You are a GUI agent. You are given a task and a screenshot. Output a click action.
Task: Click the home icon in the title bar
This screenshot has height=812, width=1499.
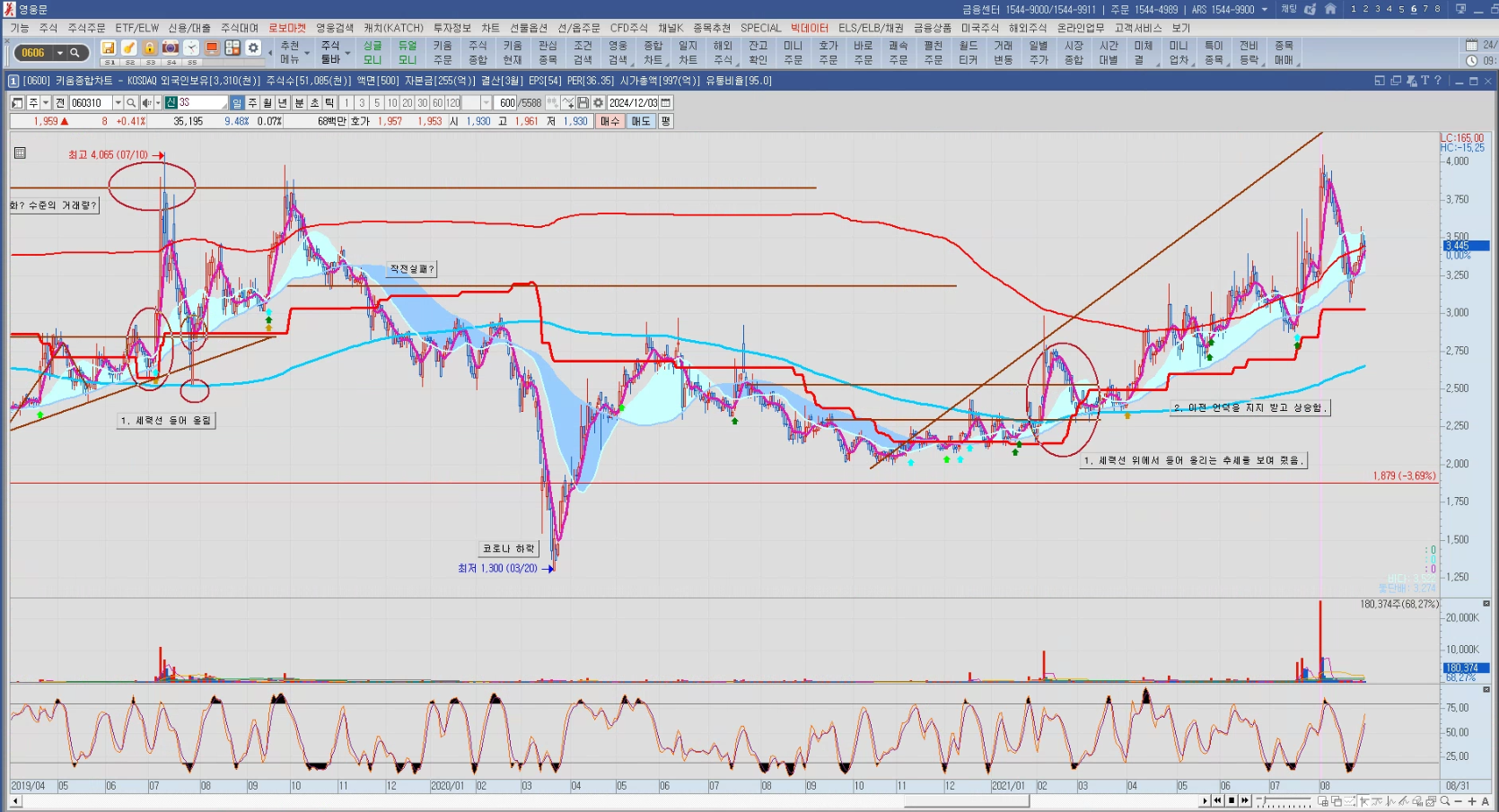point(1330,9)
